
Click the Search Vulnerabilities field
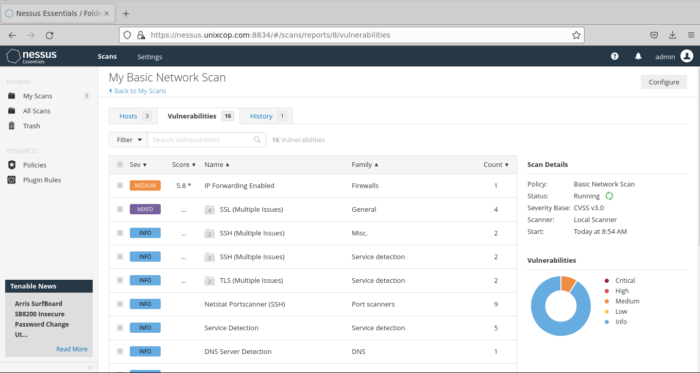pyautogui.click(x=206, y=140)
